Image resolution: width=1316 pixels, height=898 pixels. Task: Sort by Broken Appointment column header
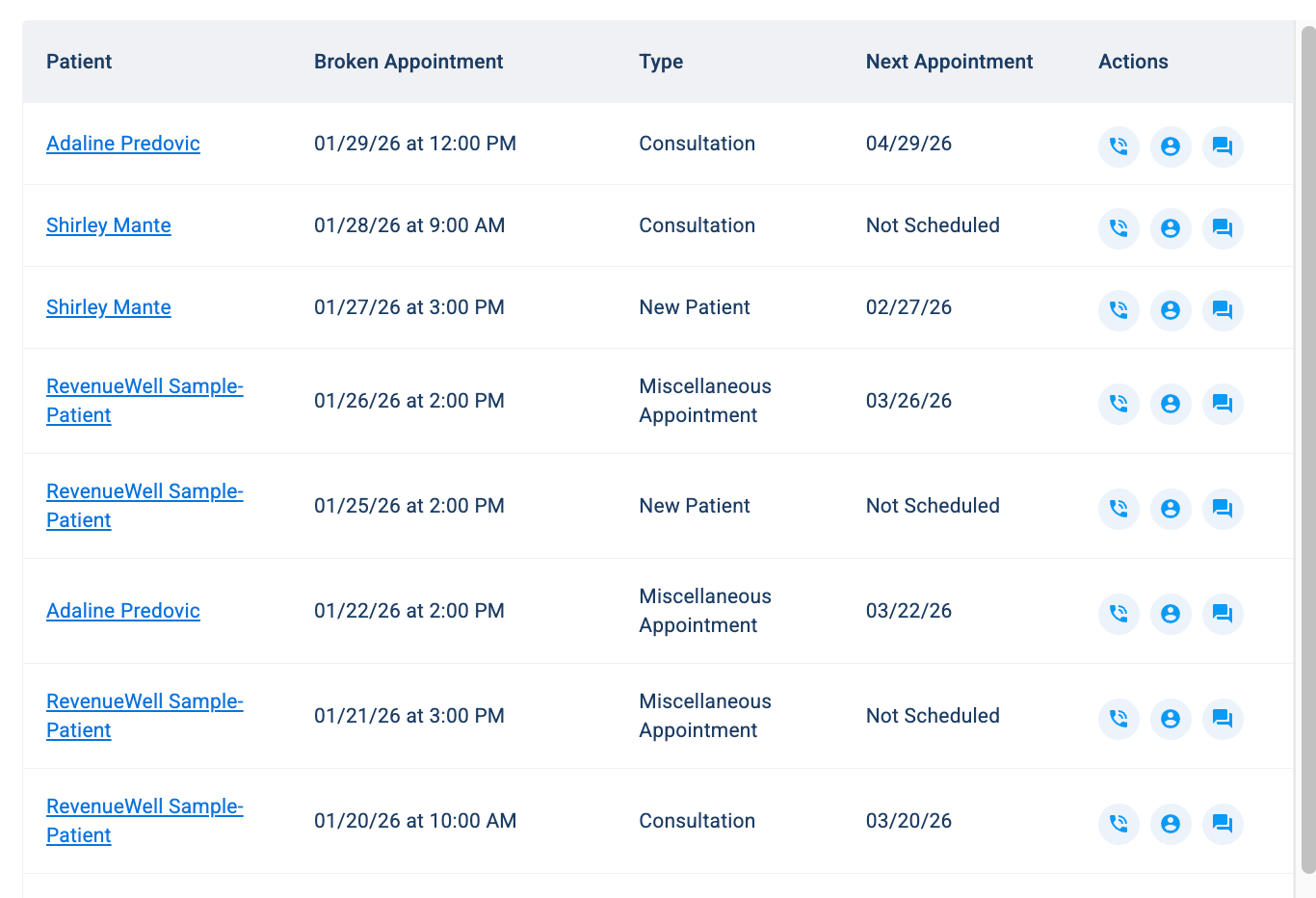pos(408,62)
